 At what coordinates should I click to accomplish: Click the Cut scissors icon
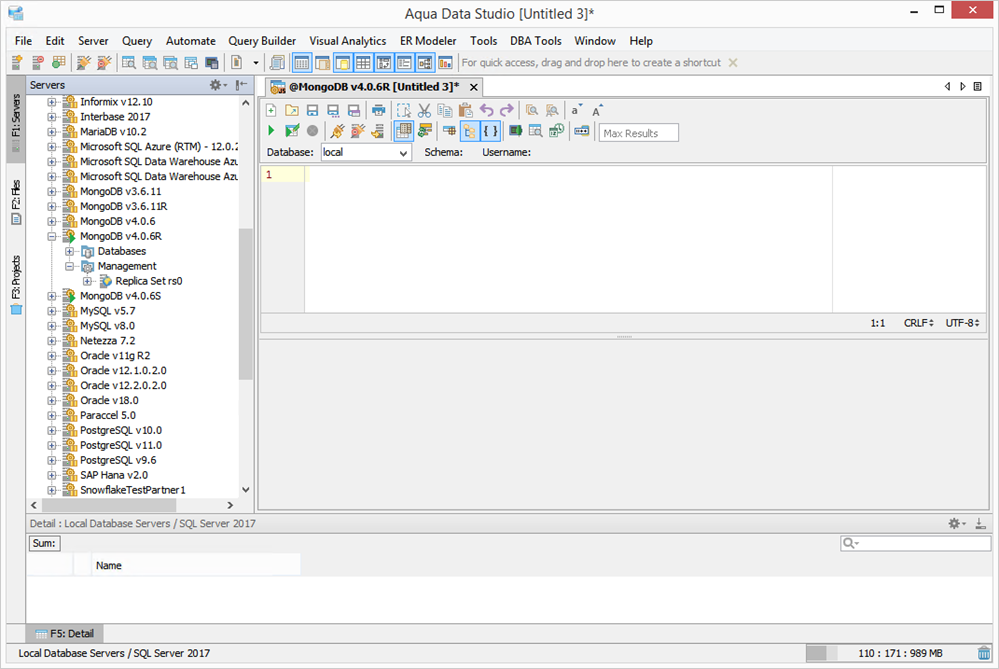point(424,110)
